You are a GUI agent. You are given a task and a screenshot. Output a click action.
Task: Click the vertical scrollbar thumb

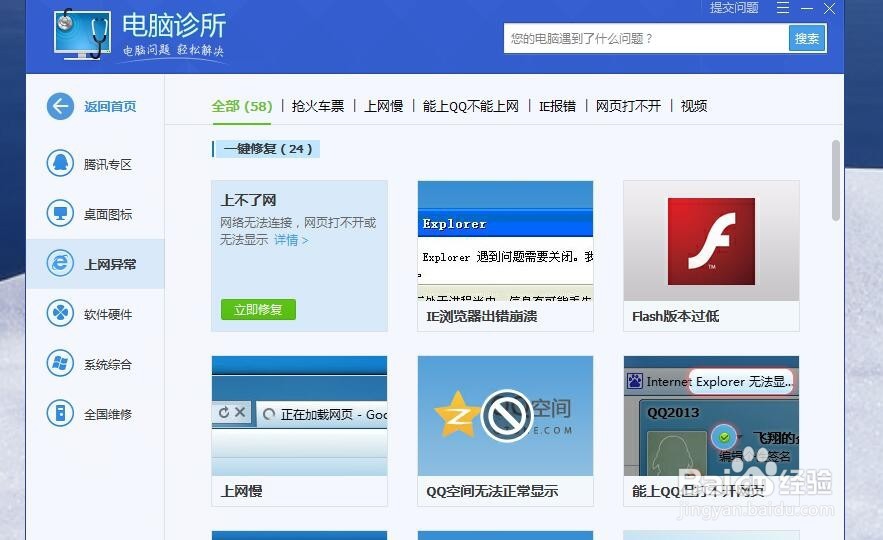836,180
